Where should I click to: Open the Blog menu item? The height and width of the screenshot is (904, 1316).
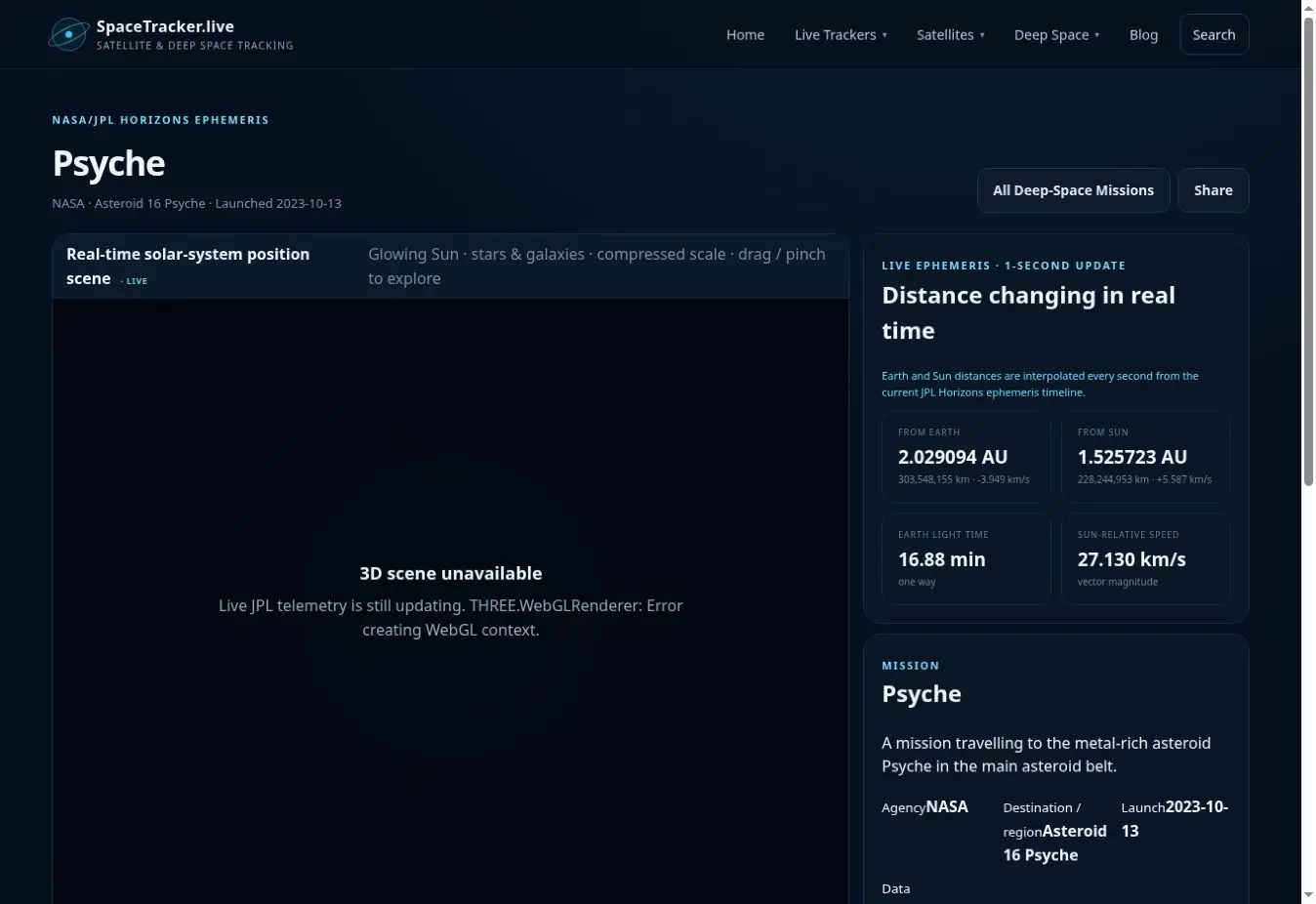(x=1143, y=35)
